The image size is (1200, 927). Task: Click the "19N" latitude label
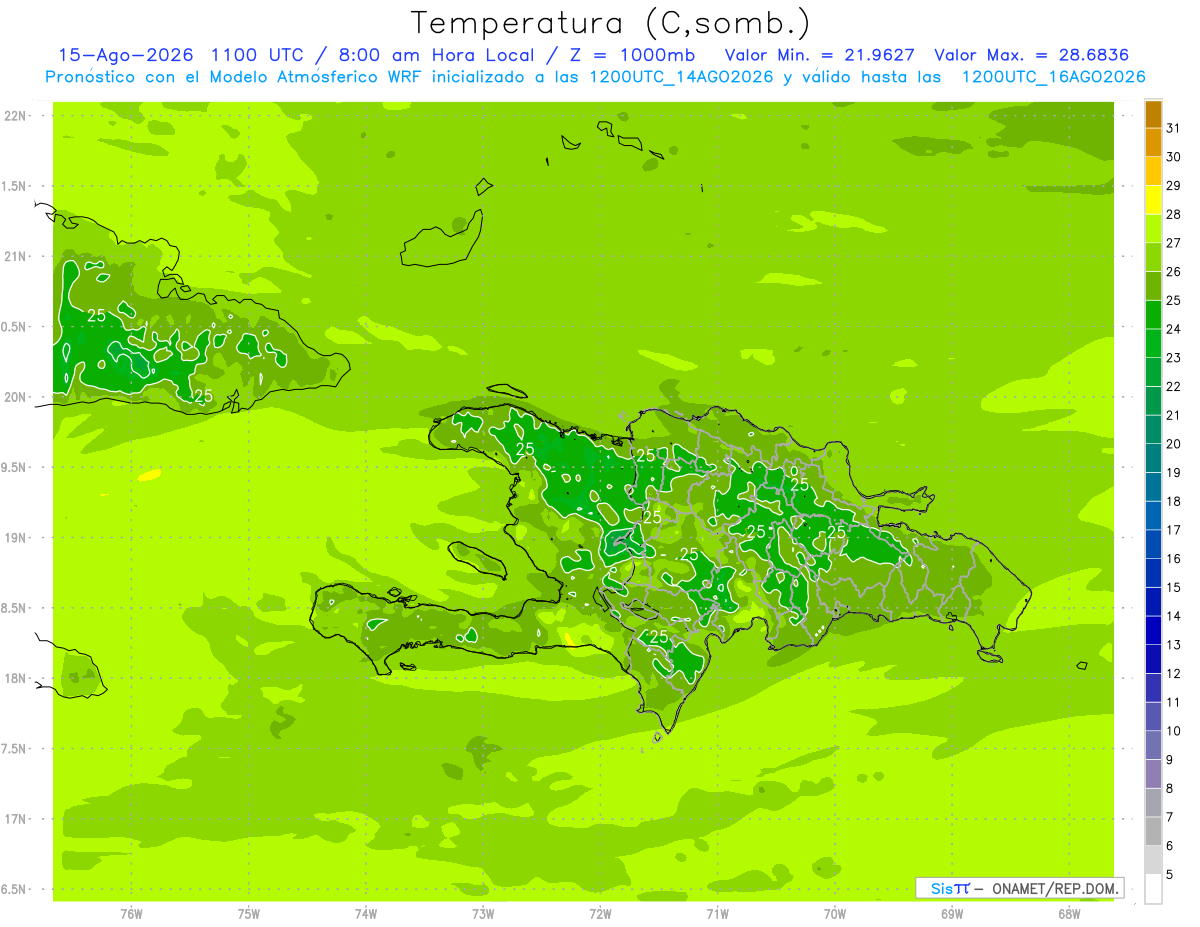click(x=15, y=538)
